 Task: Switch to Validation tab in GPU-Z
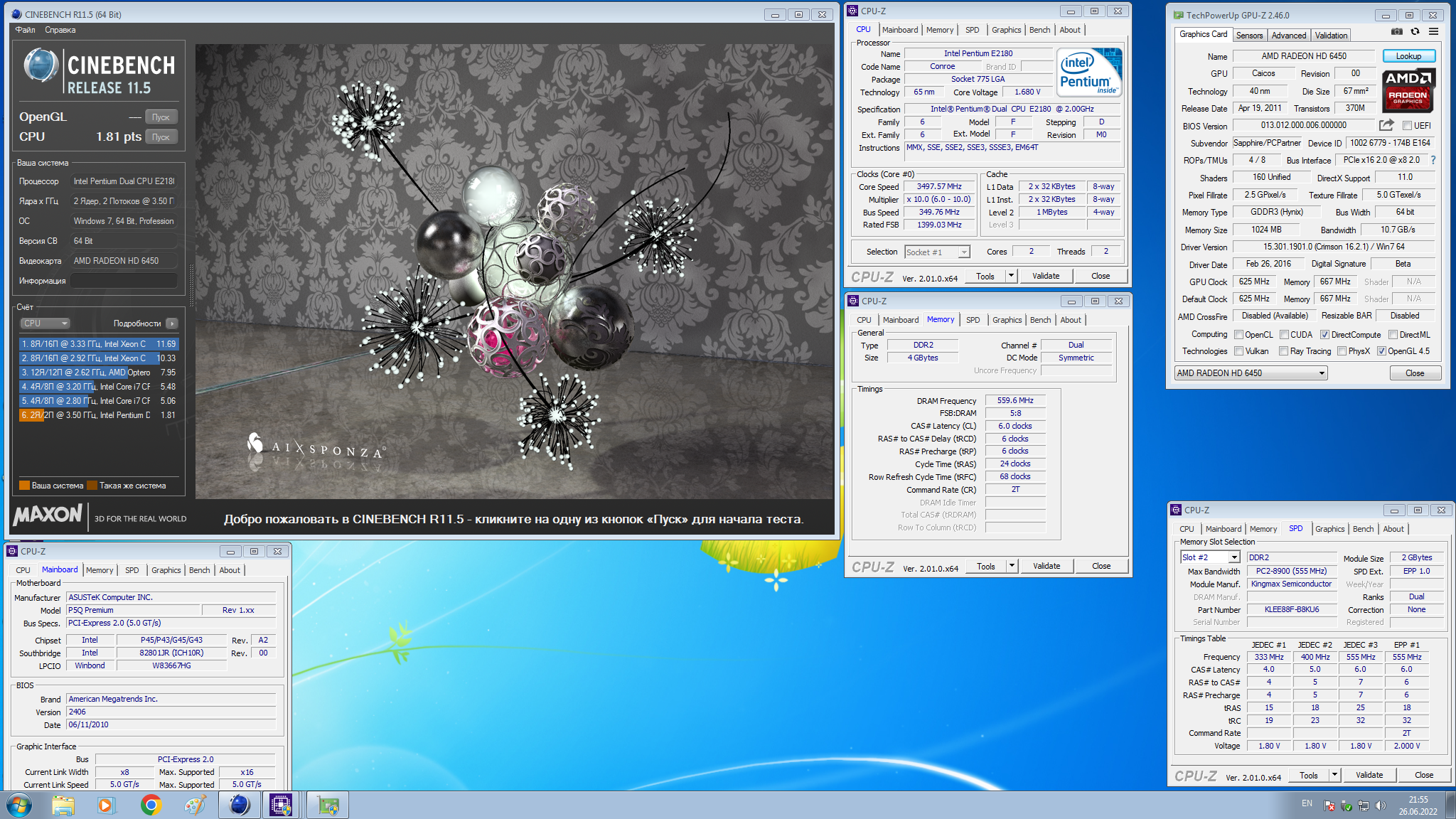tap(1331, 36)
